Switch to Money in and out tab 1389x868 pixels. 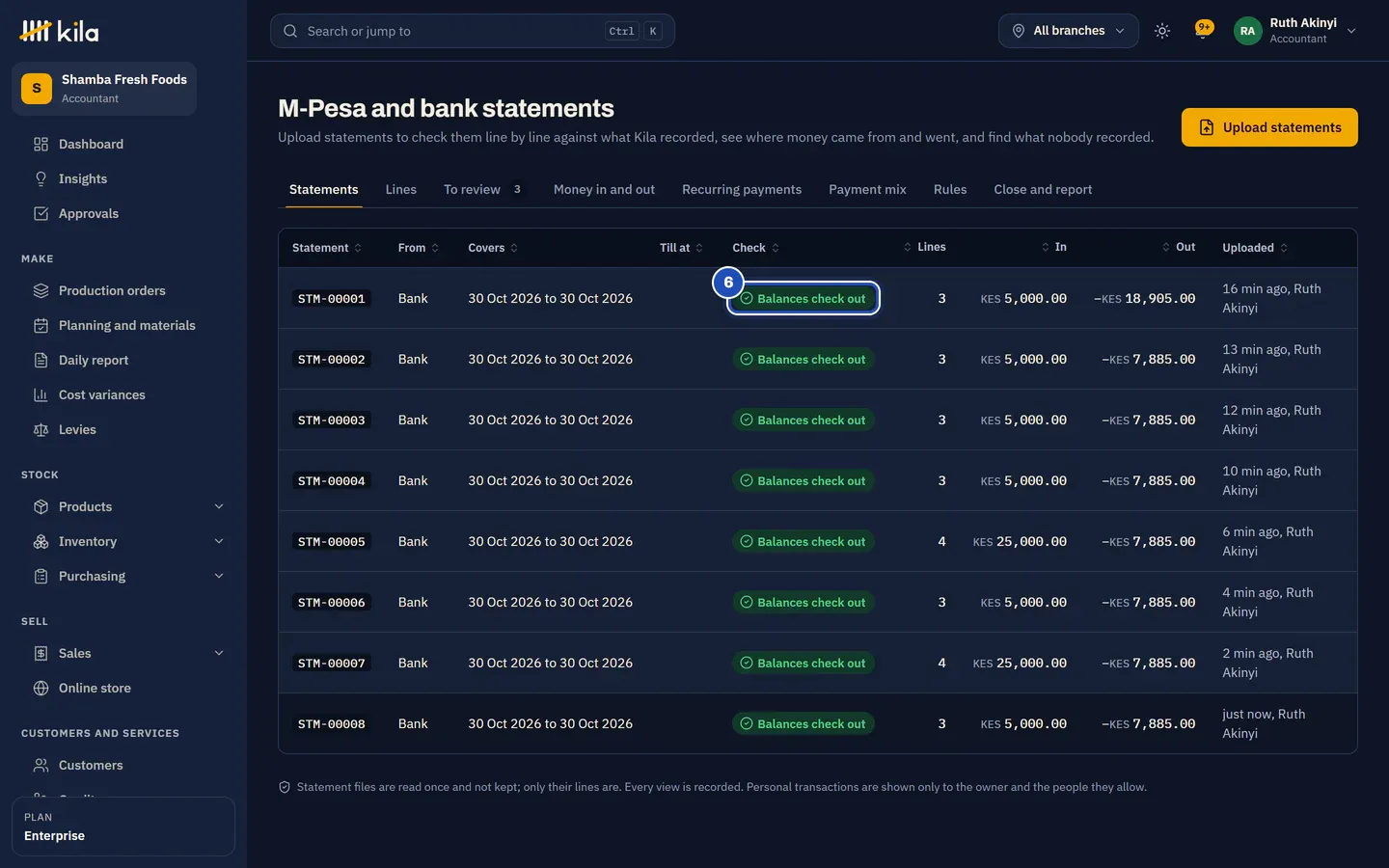pos(604,189)
